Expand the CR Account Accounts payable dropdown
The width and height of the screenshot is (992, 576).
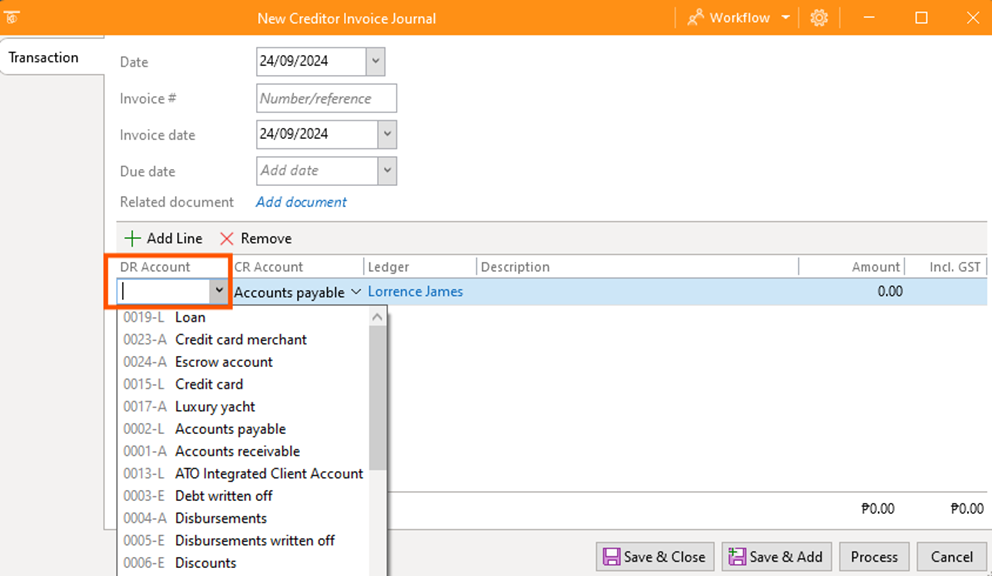click(x=355, y=292)
